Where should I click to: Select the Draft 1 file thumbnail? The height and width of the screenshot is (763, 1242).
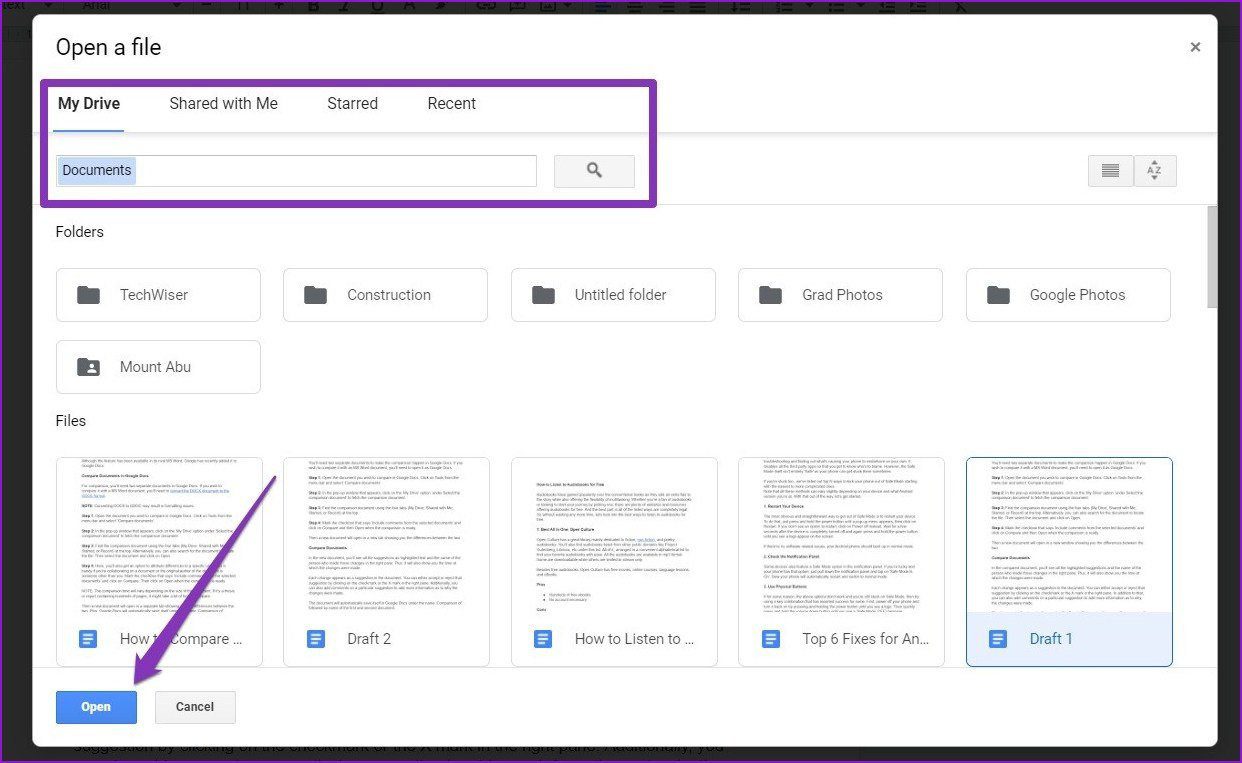pos(1069,562)
